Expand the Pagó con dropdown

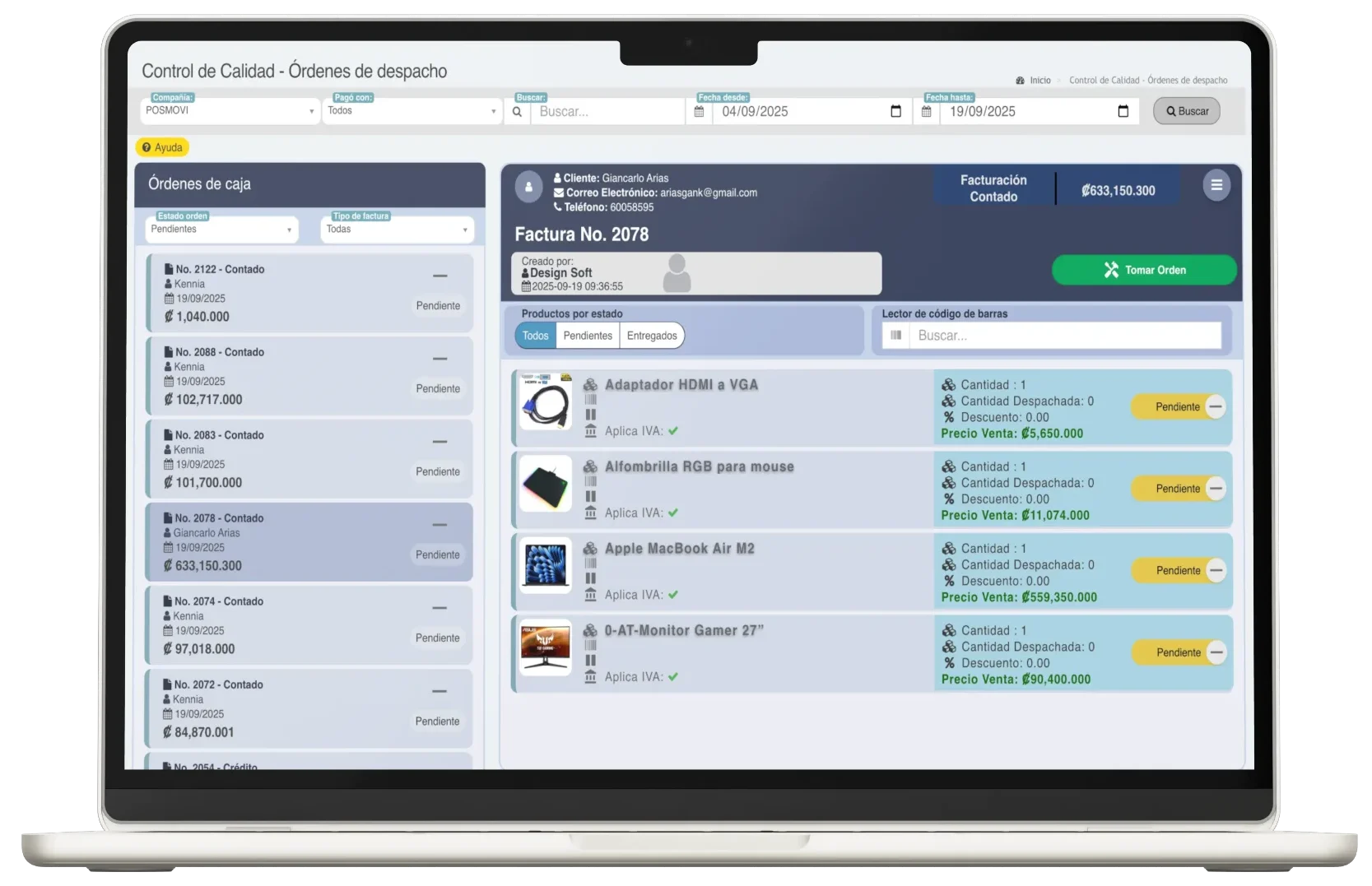[x=412, y=111]
